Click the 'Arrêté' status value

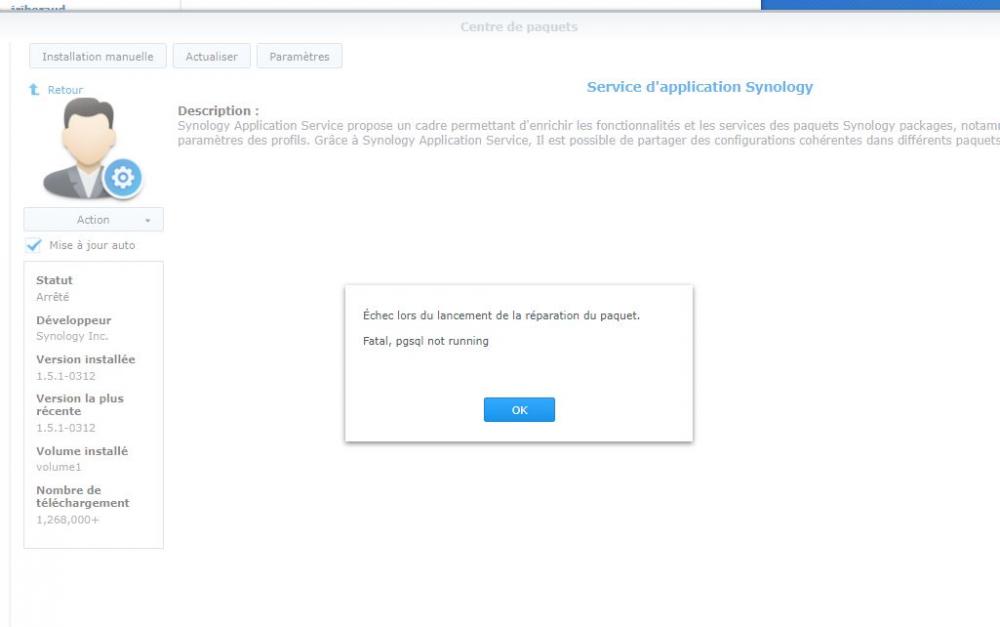(x=52, y=297)
